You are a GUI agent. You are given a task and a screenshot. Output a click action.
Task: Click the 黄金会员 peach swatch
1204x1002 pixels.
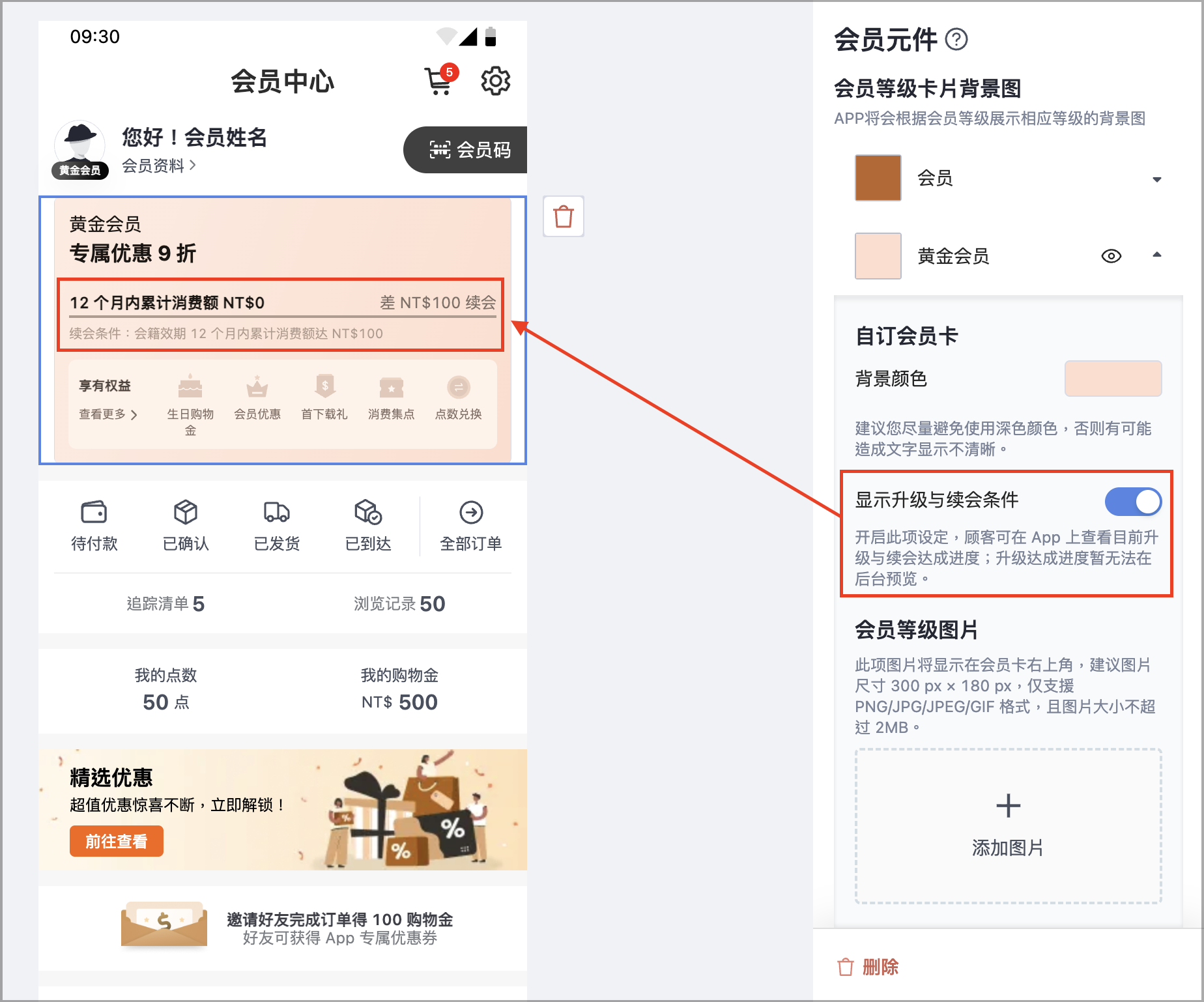(878, 256)
